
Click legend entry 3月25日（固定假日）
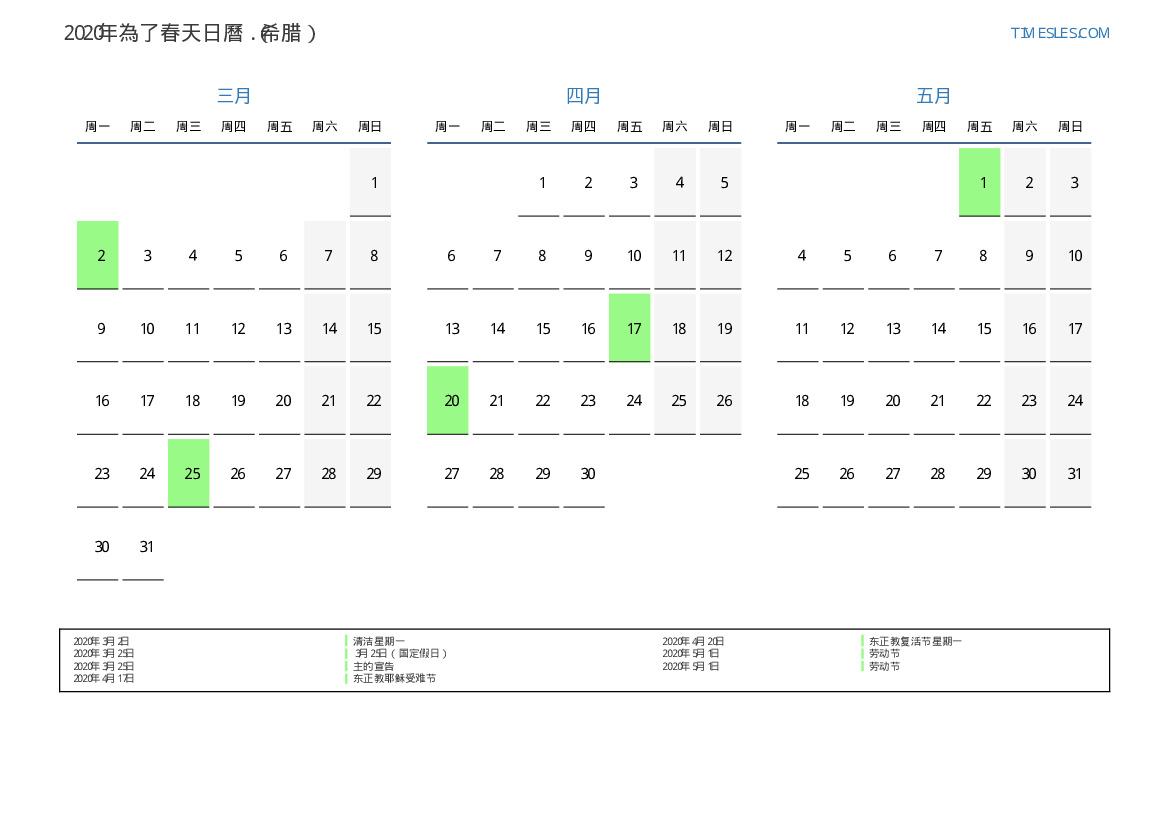(401, 653)
